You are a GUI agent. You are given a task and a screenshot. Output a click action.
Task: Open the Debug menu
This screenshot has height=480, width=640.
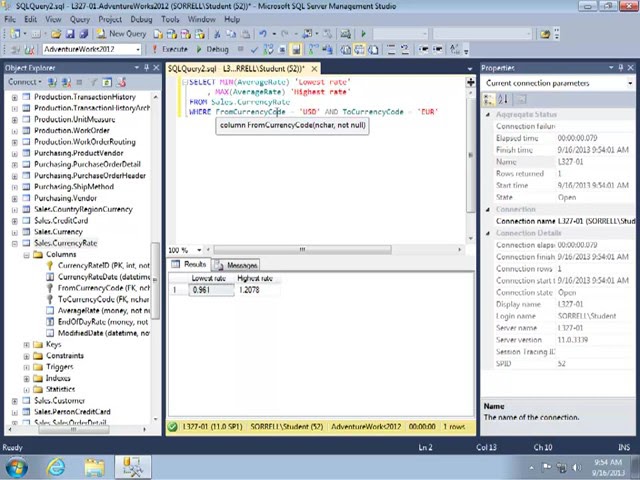141,19
